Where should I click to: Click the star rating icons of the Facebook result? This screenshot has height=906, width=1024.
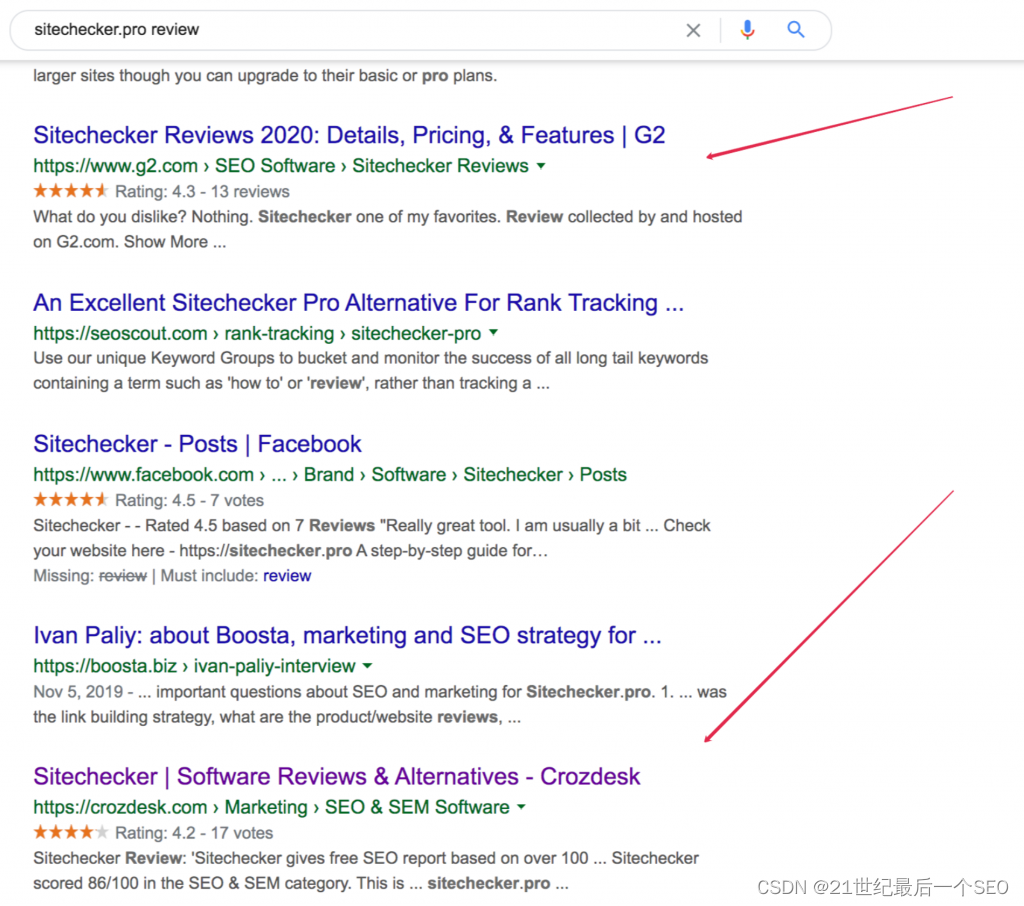[71, 500]
